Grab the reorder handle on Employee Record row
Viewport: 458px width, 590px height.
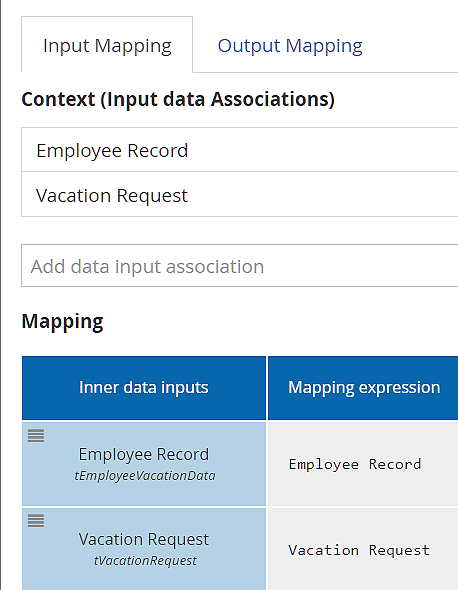pos(36,436)
